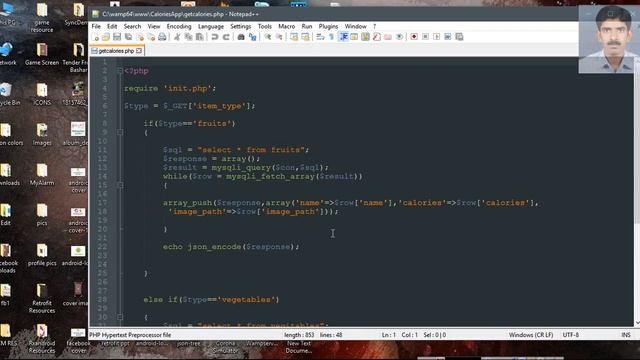Select the getcalories.php document tab
The width and height of the screenshot is (640, 360).
116,51
